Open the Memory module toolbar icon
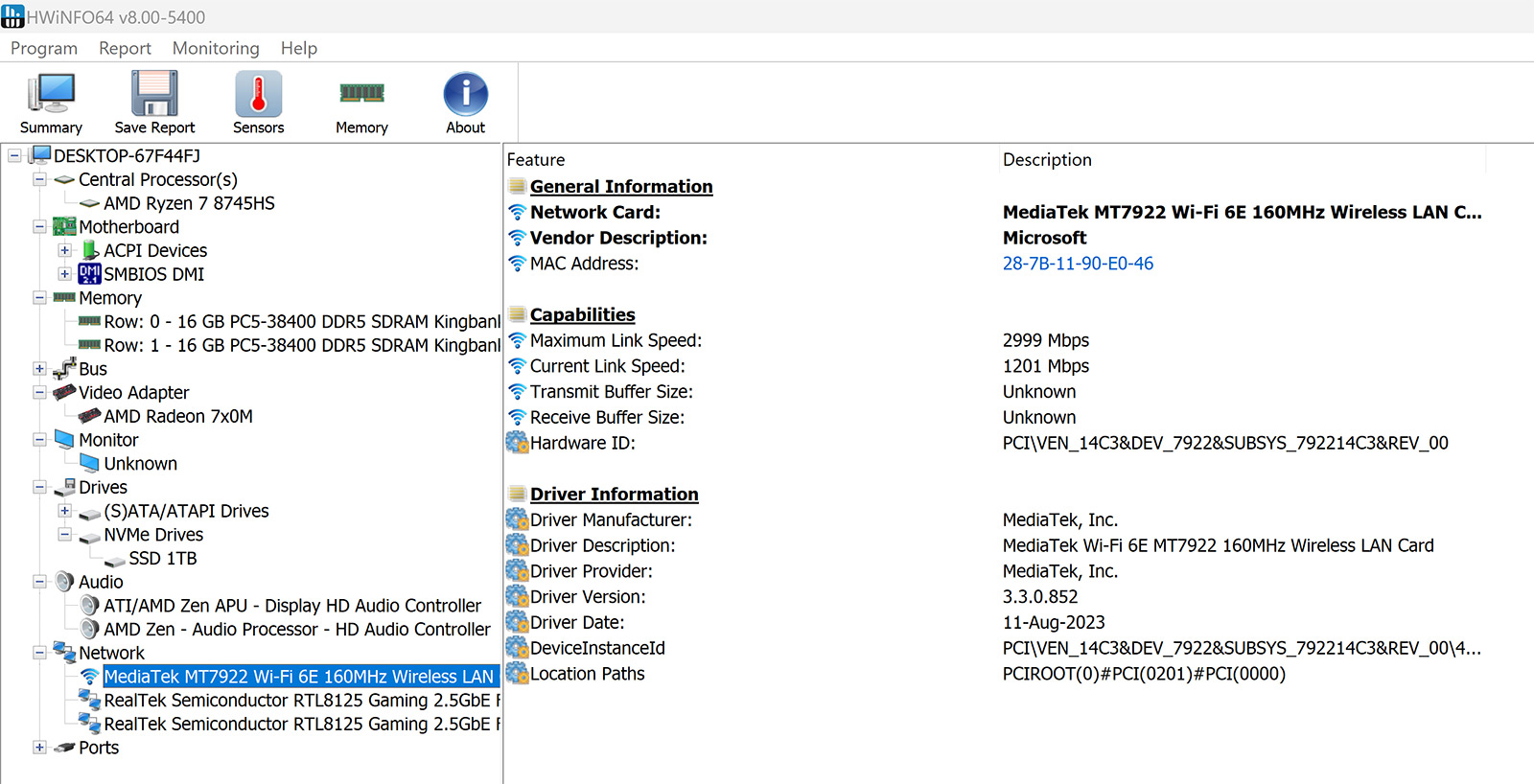The height and width of the screenshot is (784, 1534). [x=362, y=93]
